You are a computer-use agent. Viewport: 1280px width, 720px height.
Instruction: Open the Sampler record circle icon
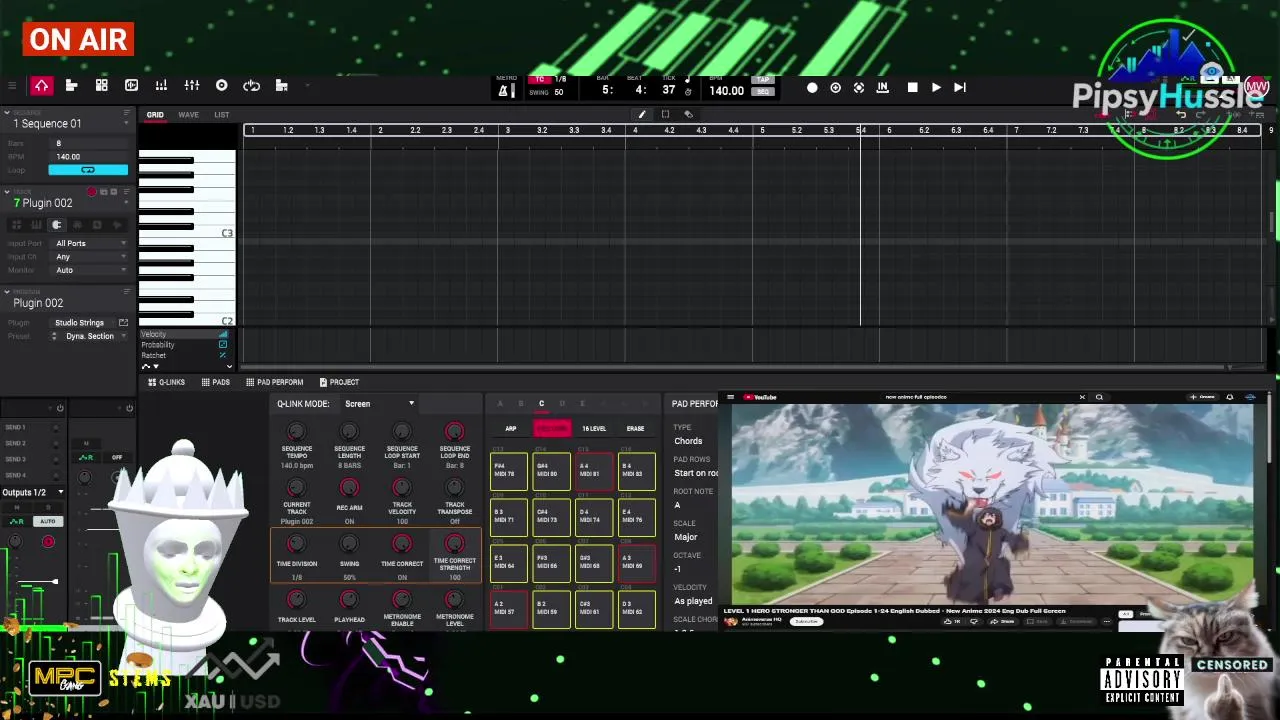[x=222, y=86]
